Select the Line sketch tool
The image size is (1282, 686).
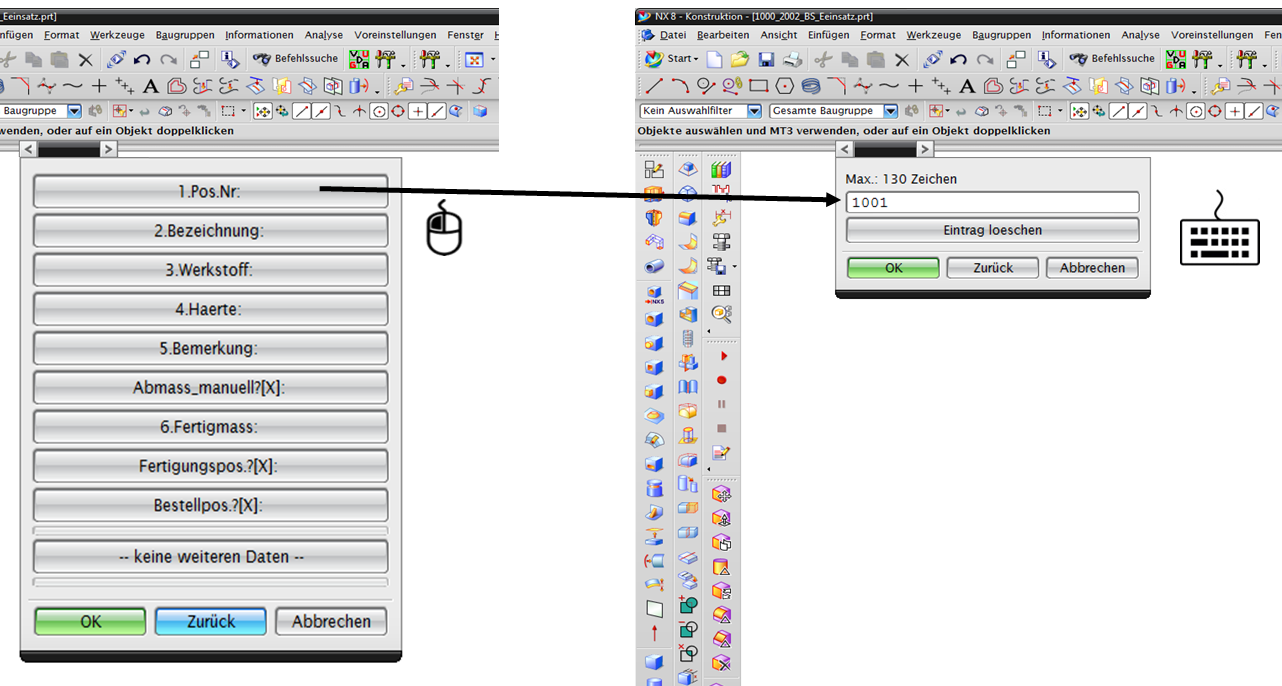[654, 86]
